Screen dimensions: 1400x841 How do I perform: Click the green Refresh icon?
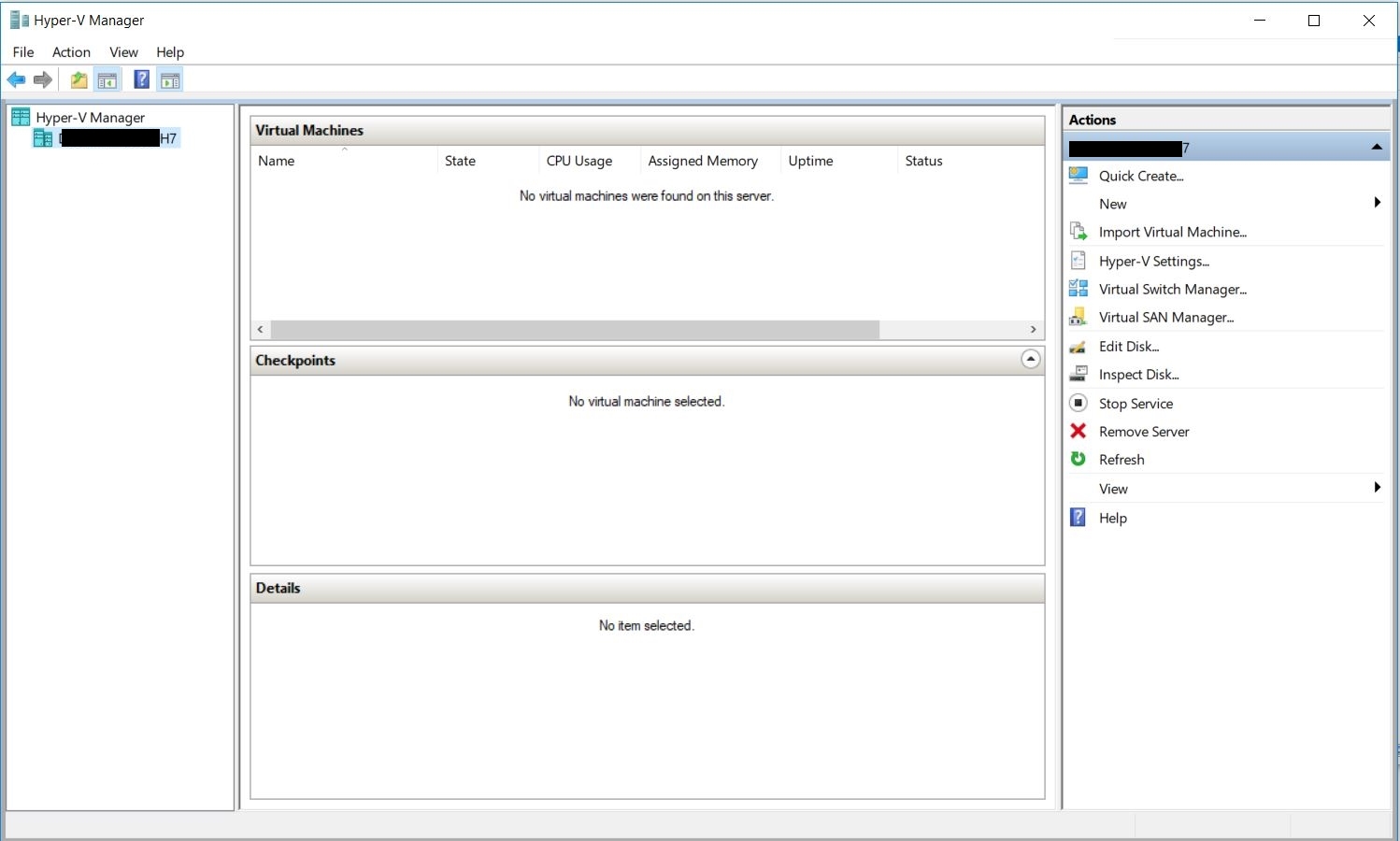[x=1079, y=459]
